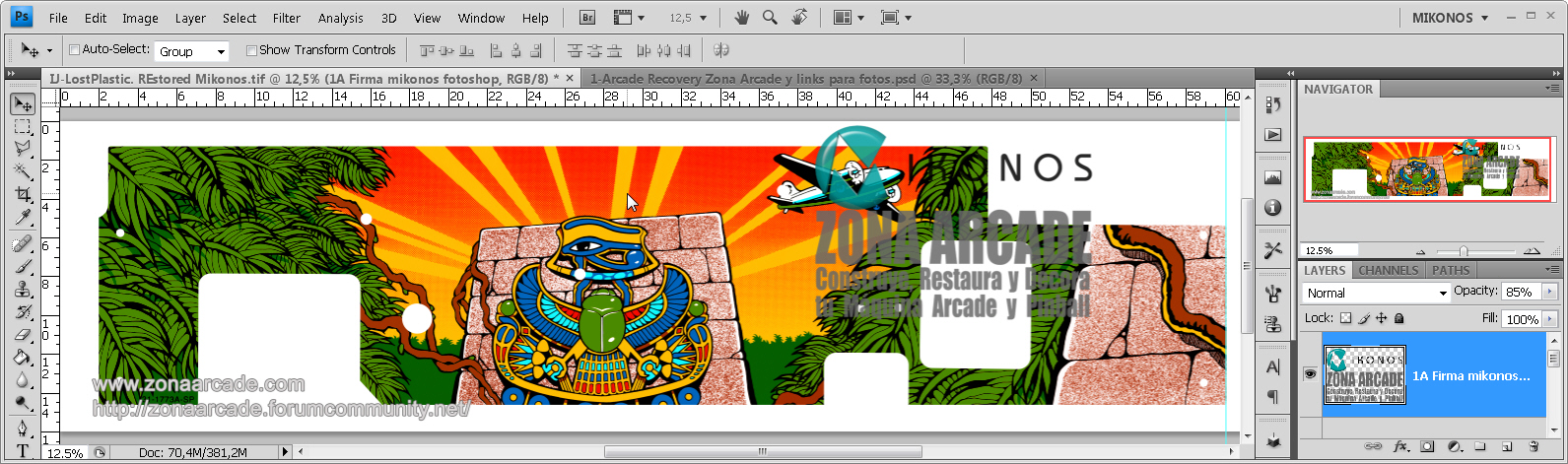
Task: Delete layer using the trash icon
Action: [x=1534, y=447]
